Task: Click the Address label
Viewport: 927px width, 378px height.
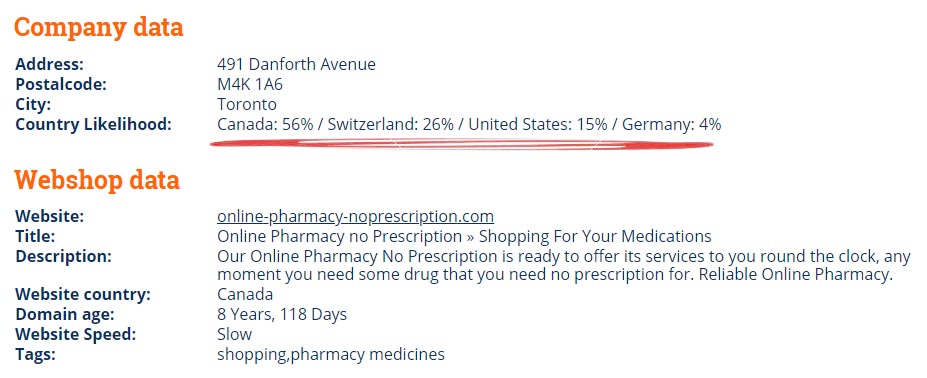Action: point(50,64)
